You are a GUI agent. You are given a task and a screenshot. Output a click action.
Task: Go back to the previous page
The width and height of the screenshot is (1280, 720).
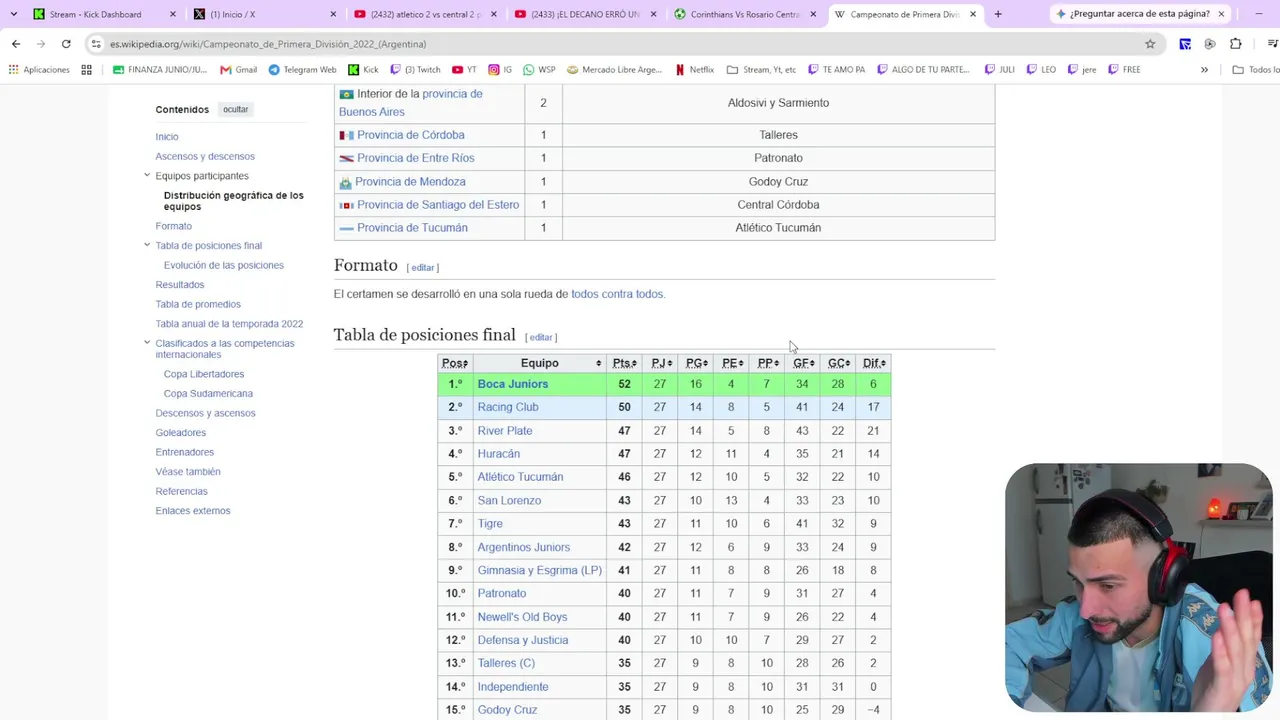tap(16, 44)
